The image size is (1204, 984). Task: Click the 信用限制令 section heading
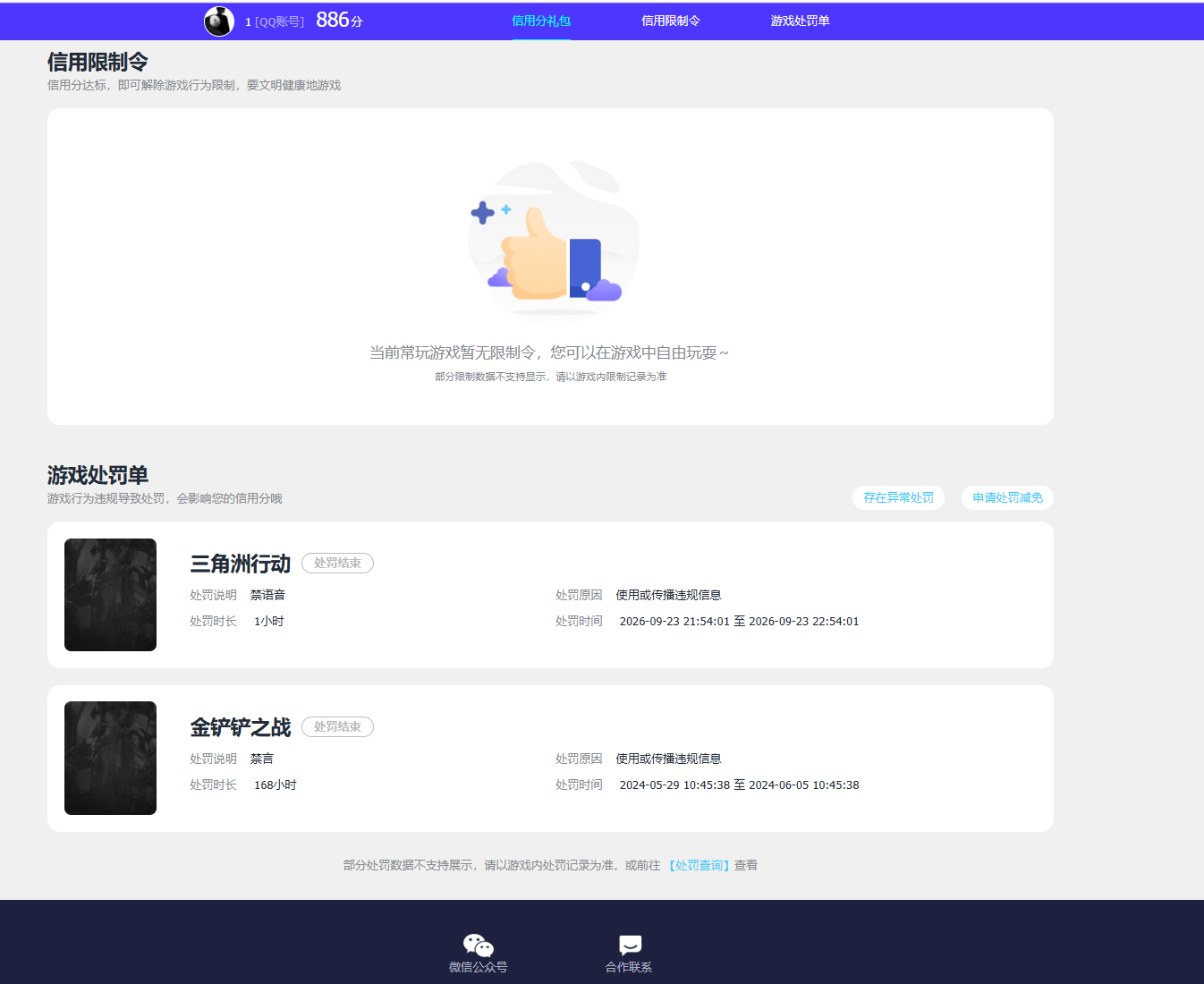(98, 62)
